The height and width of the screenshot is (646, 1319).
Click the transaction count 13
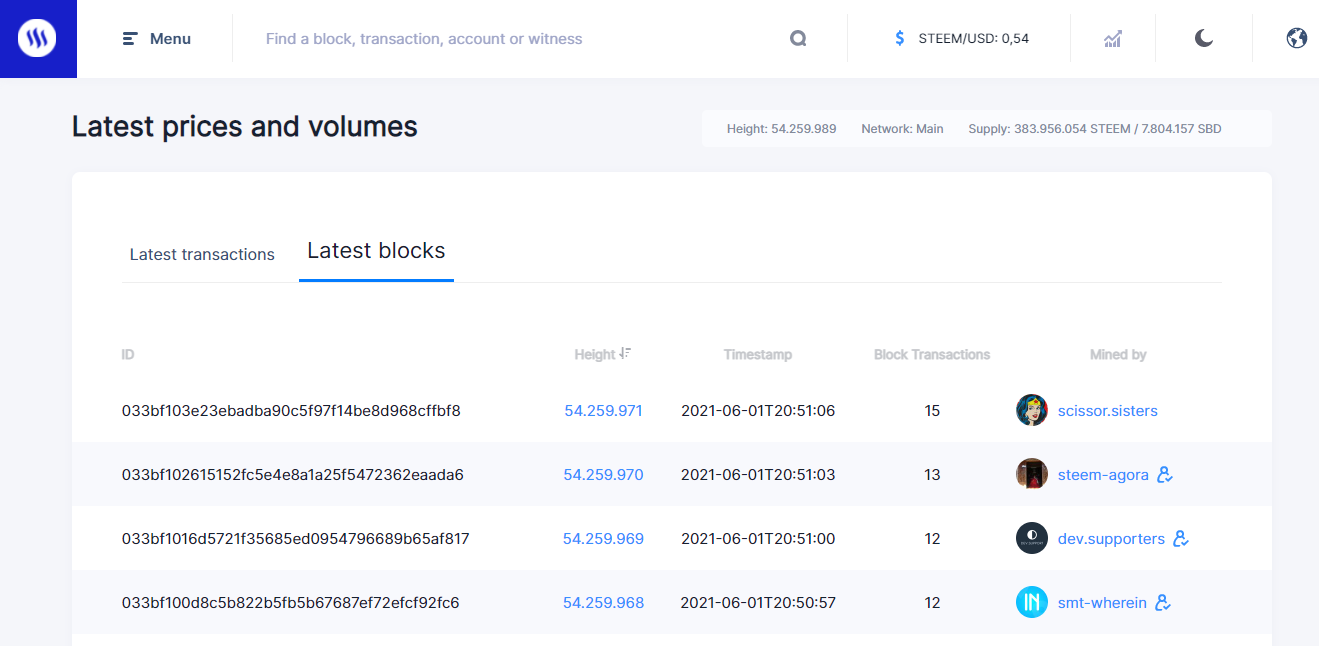tap(932, 475)
